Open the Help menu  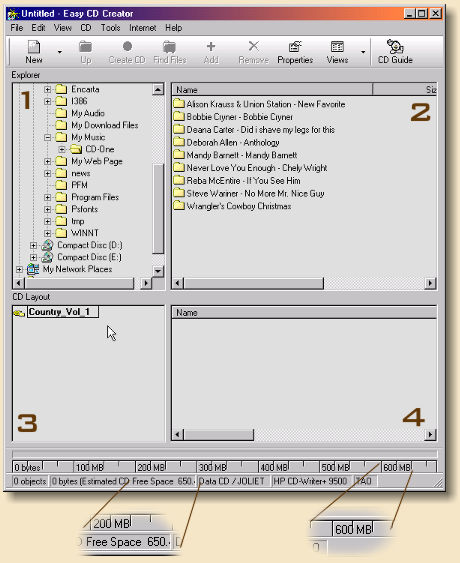tap(173, 28)
